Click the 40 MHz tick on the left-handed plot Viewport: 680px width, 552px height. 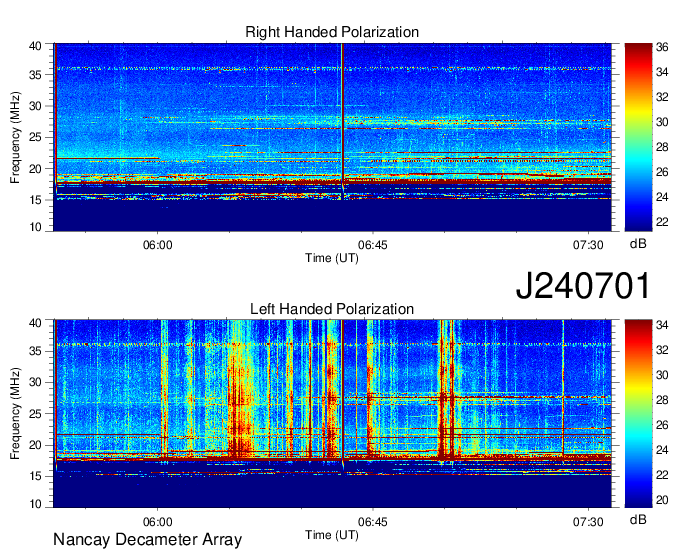pyautogui.click(x=35, y=323)
